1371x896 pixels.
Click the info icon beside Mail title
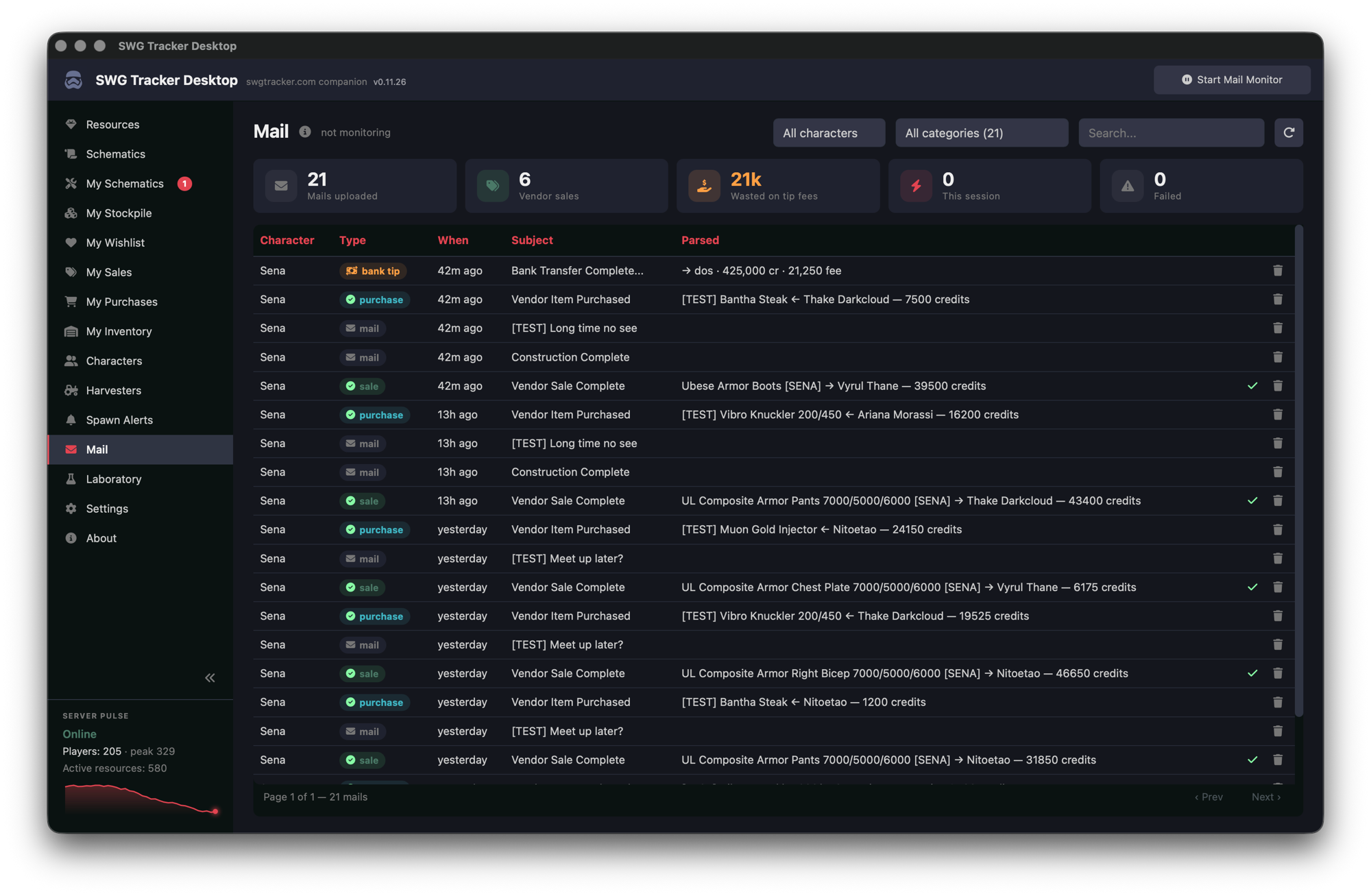coord(305,132)
